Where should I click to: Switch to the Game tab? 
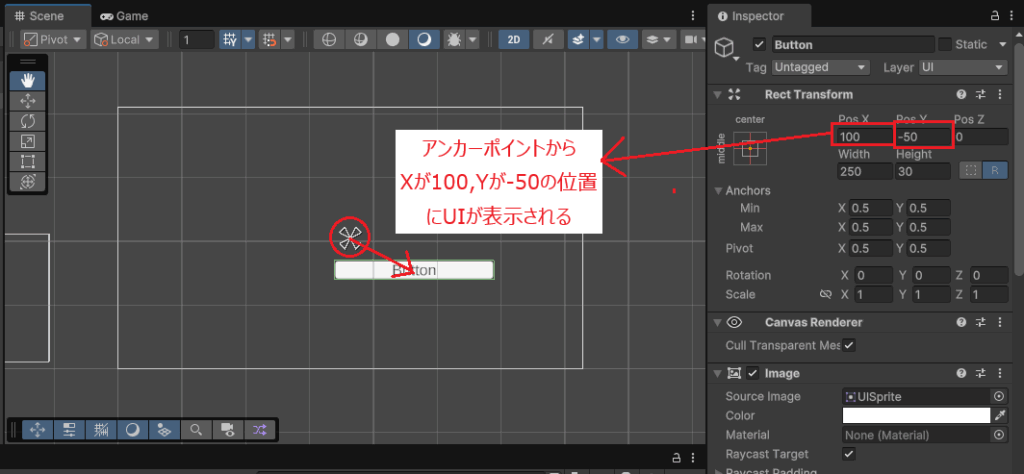(124, 16)
